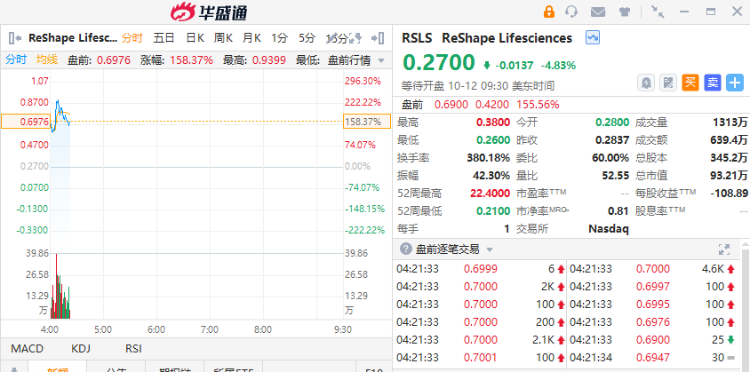Click the 5:00 time axis label
Viewport: 750px width, 372px height.
click(x=103, y=329)
